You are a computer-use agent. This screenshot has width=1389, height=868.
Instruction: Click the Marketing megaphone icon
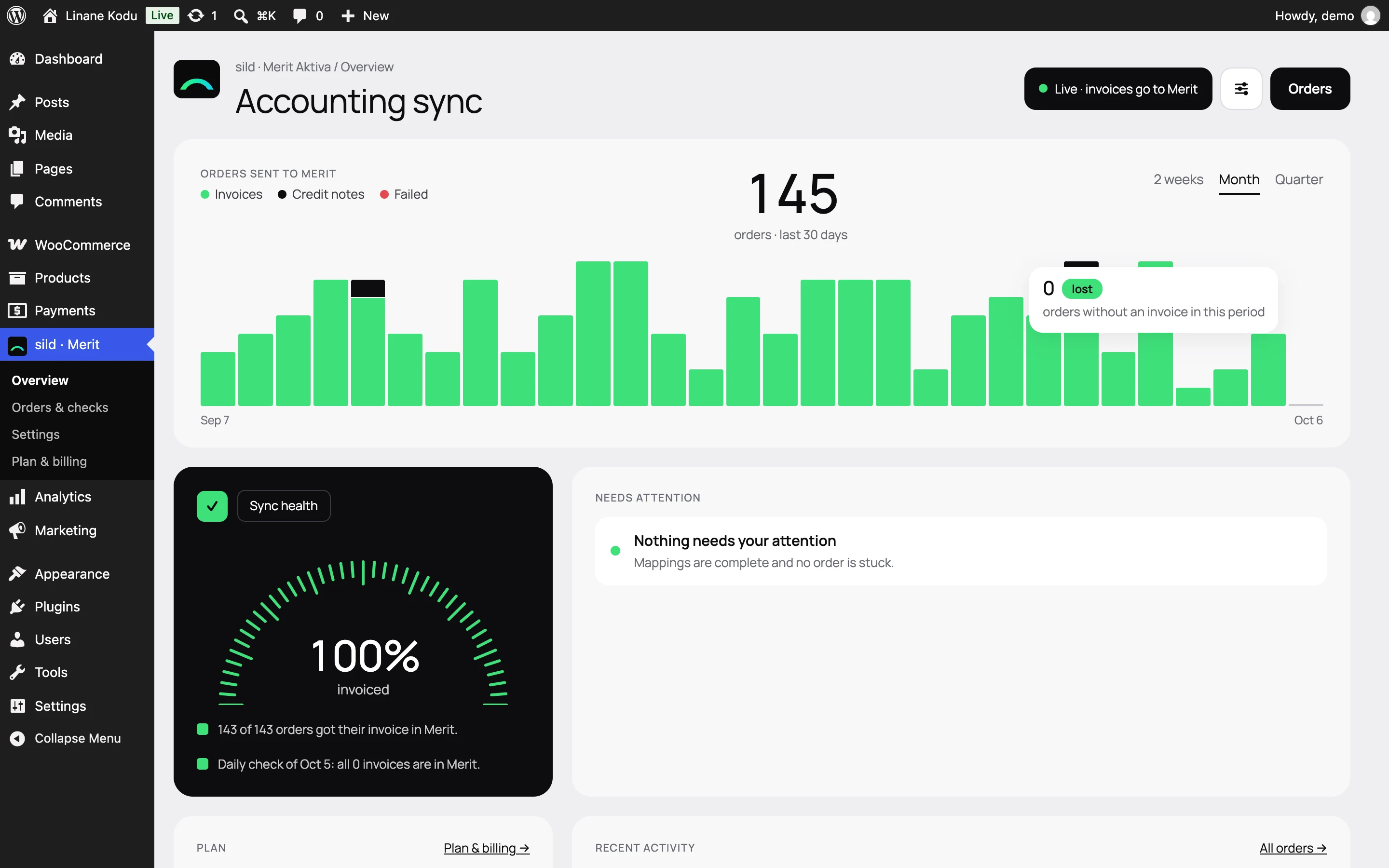tap(17, 530)
